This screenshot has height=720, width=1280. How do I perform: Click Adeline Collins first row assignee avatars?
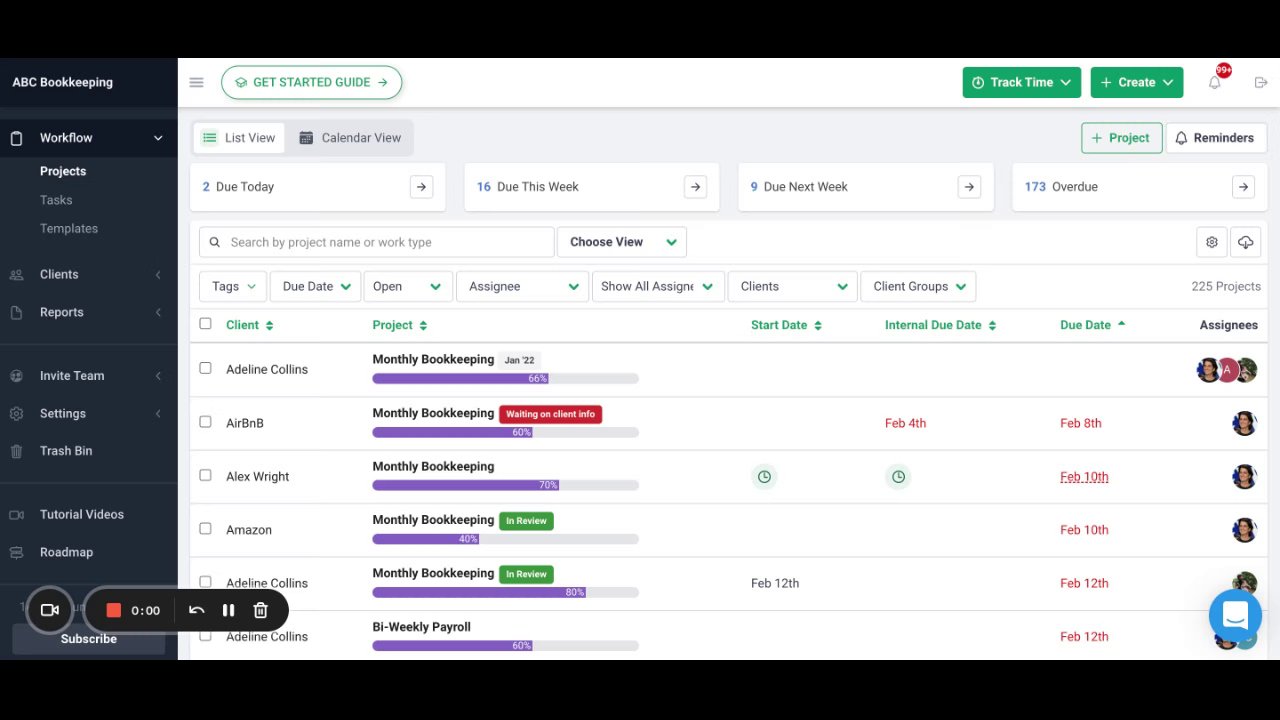[x=1227, y=370]
